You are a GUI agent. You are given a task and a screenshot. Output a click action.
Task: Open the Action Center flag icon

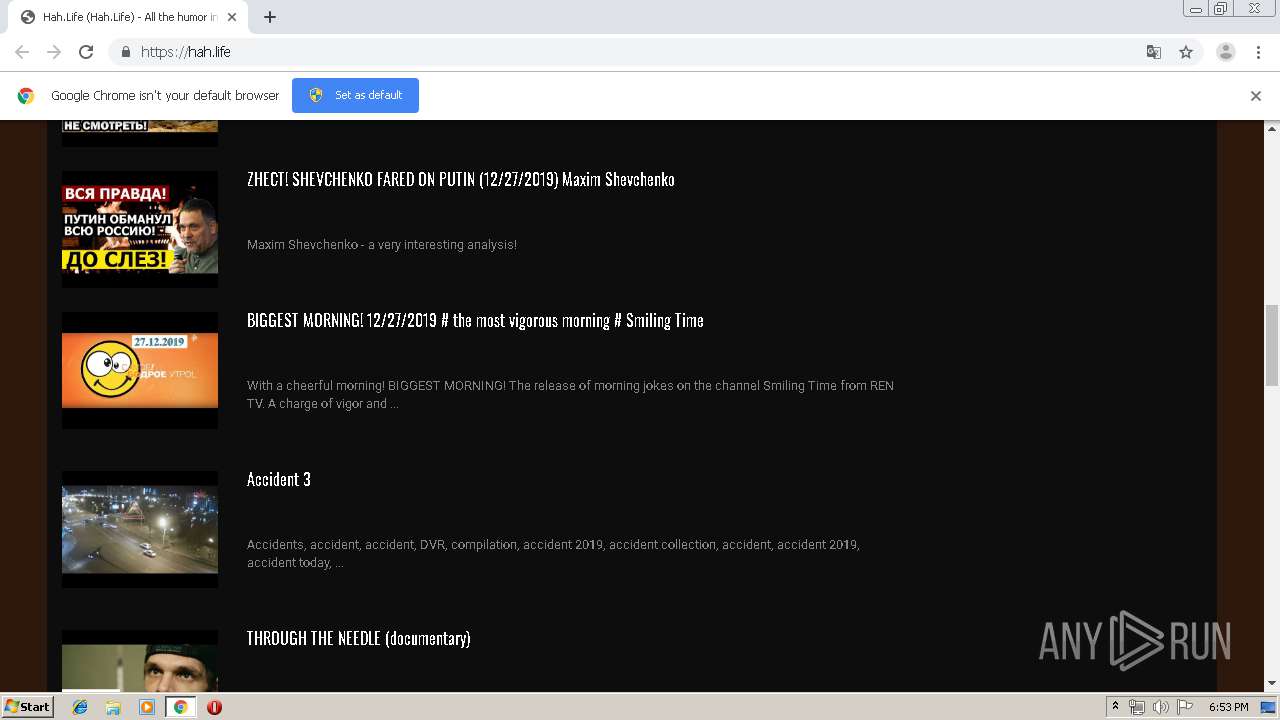pos(1185,707)
